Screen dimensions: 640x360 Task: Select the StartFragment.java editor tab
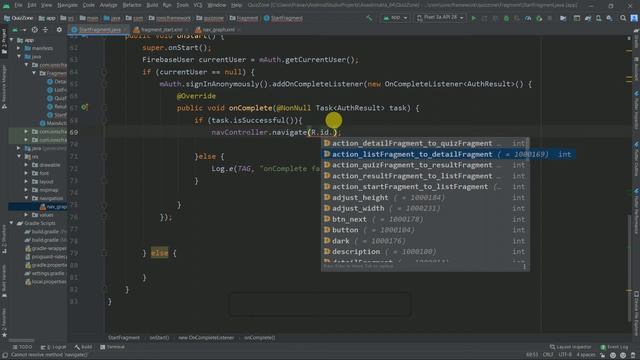coord(97,30)
